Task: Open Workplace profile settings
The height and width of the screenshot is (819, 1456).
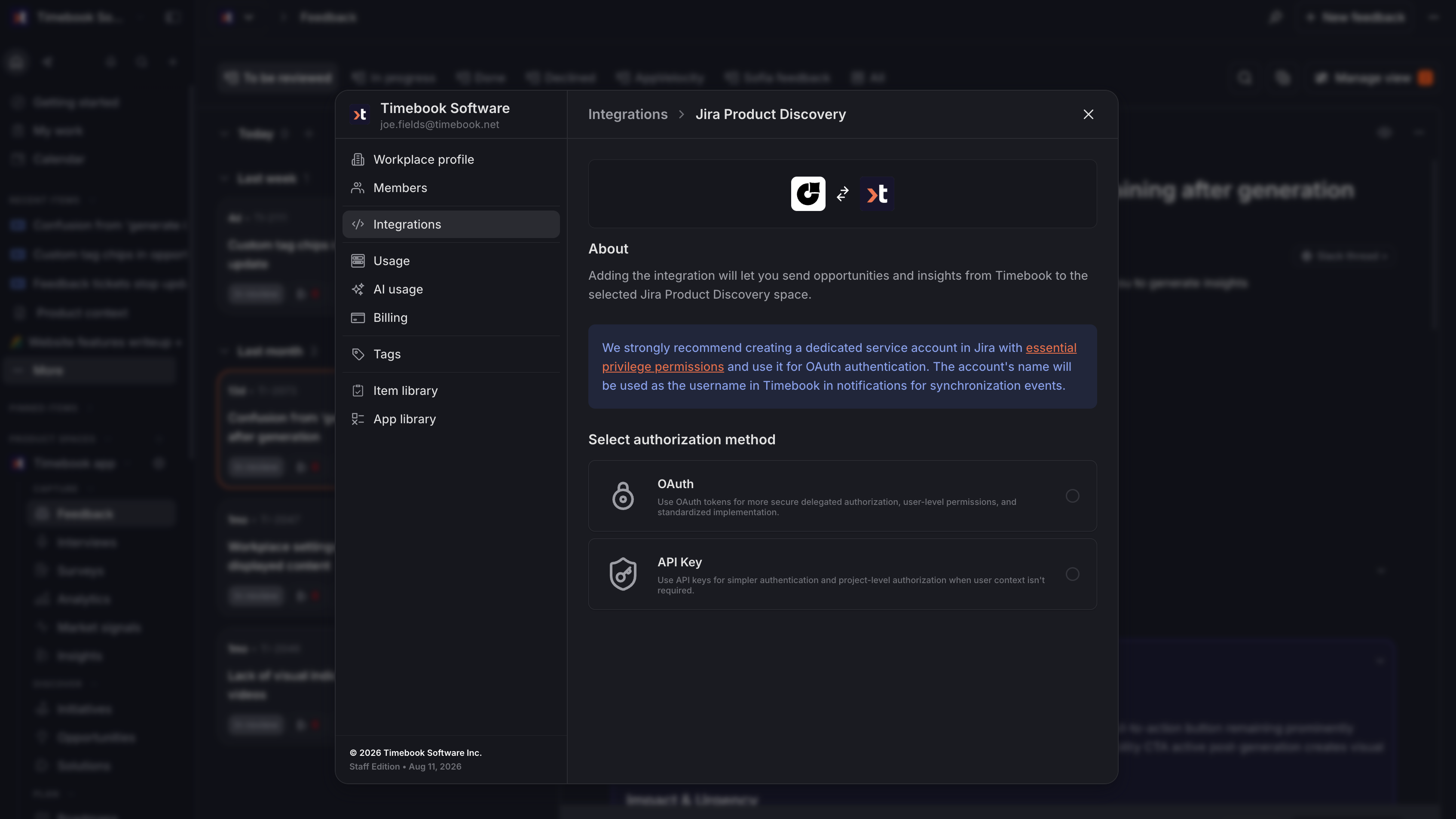Action: pos(450,159)
